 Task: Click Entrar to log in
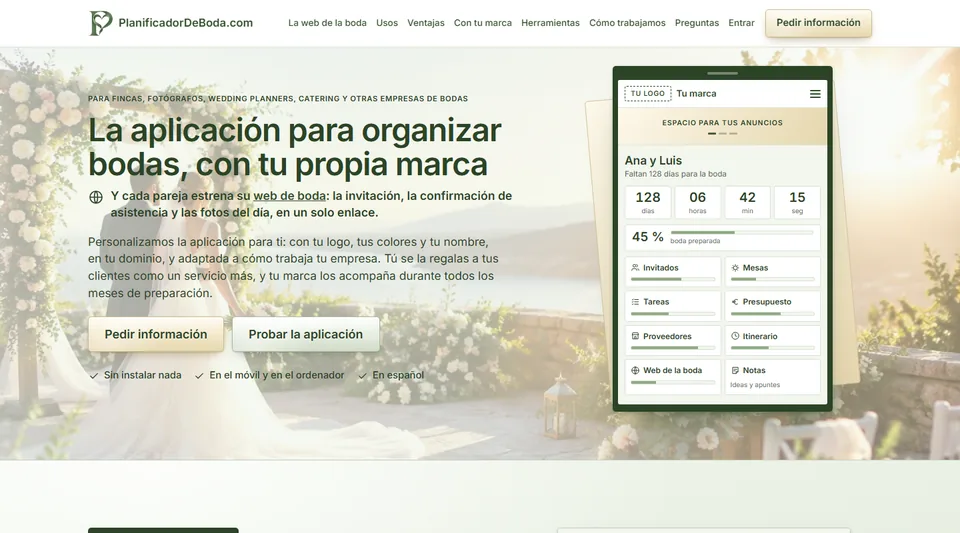tap(741, 23)
